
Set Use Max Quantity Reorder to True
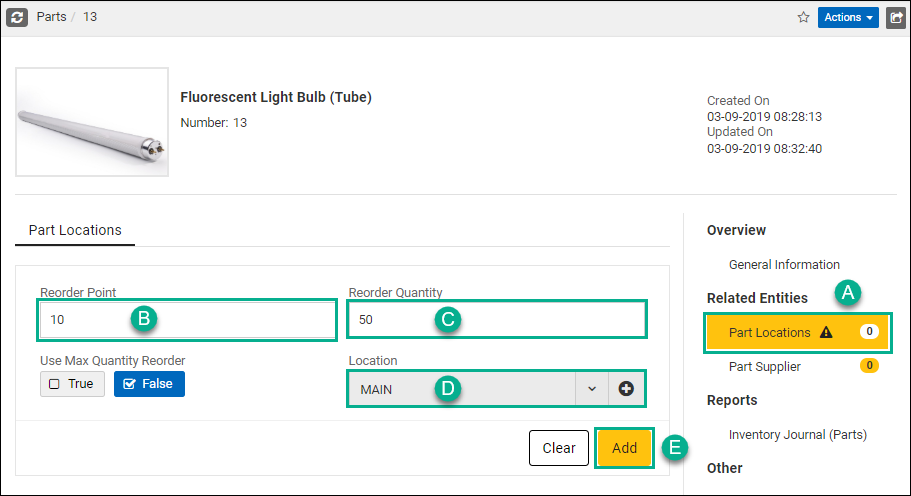click(72, 384)
